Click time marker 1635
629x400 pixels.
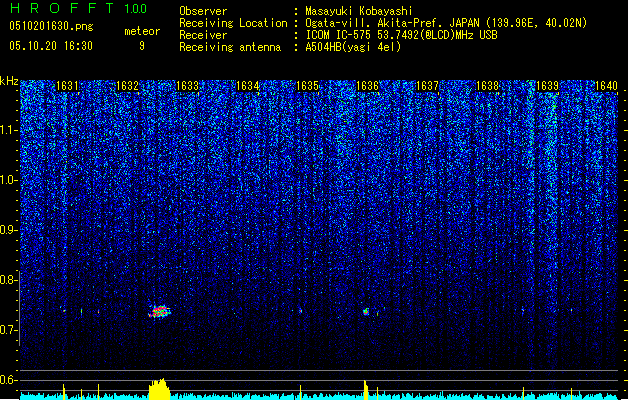tap(307, 86)
